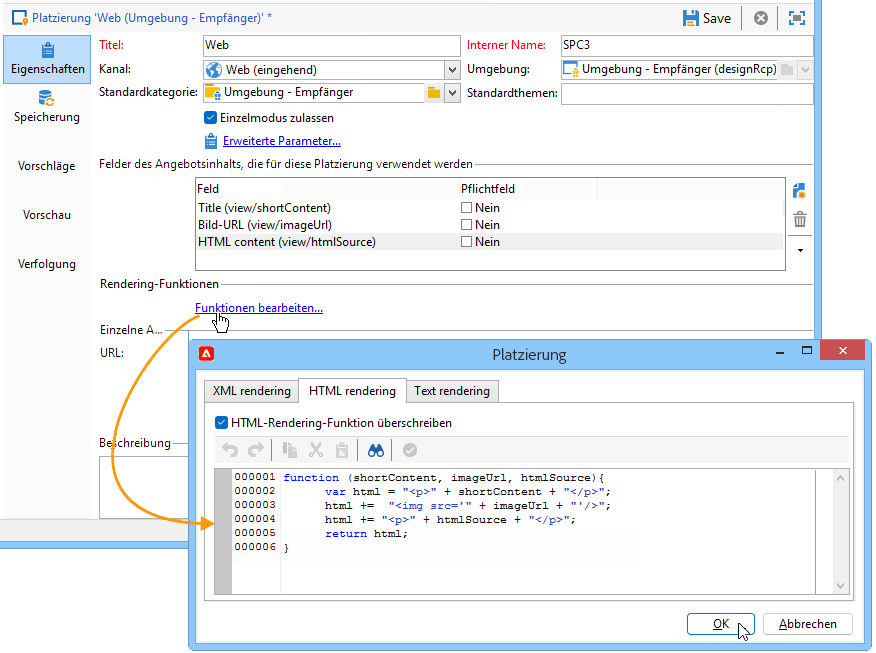
Task: Click the Feld column header
Action: [x=327, y=189]
